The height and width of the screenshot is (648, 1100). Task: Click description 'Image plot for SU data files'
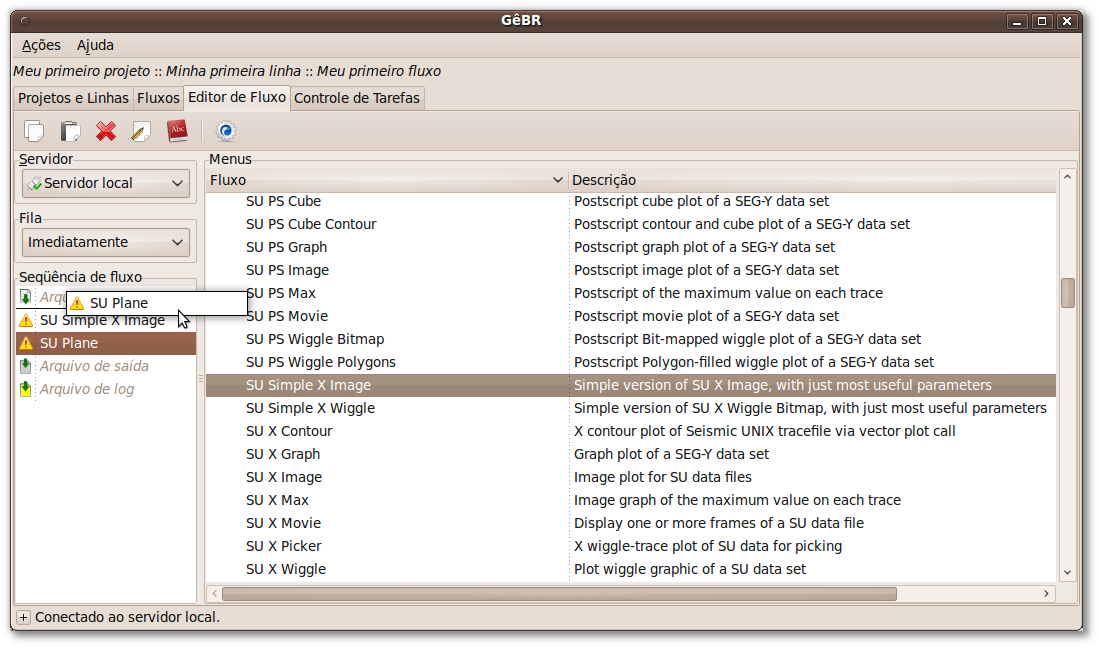click(663, 478)
